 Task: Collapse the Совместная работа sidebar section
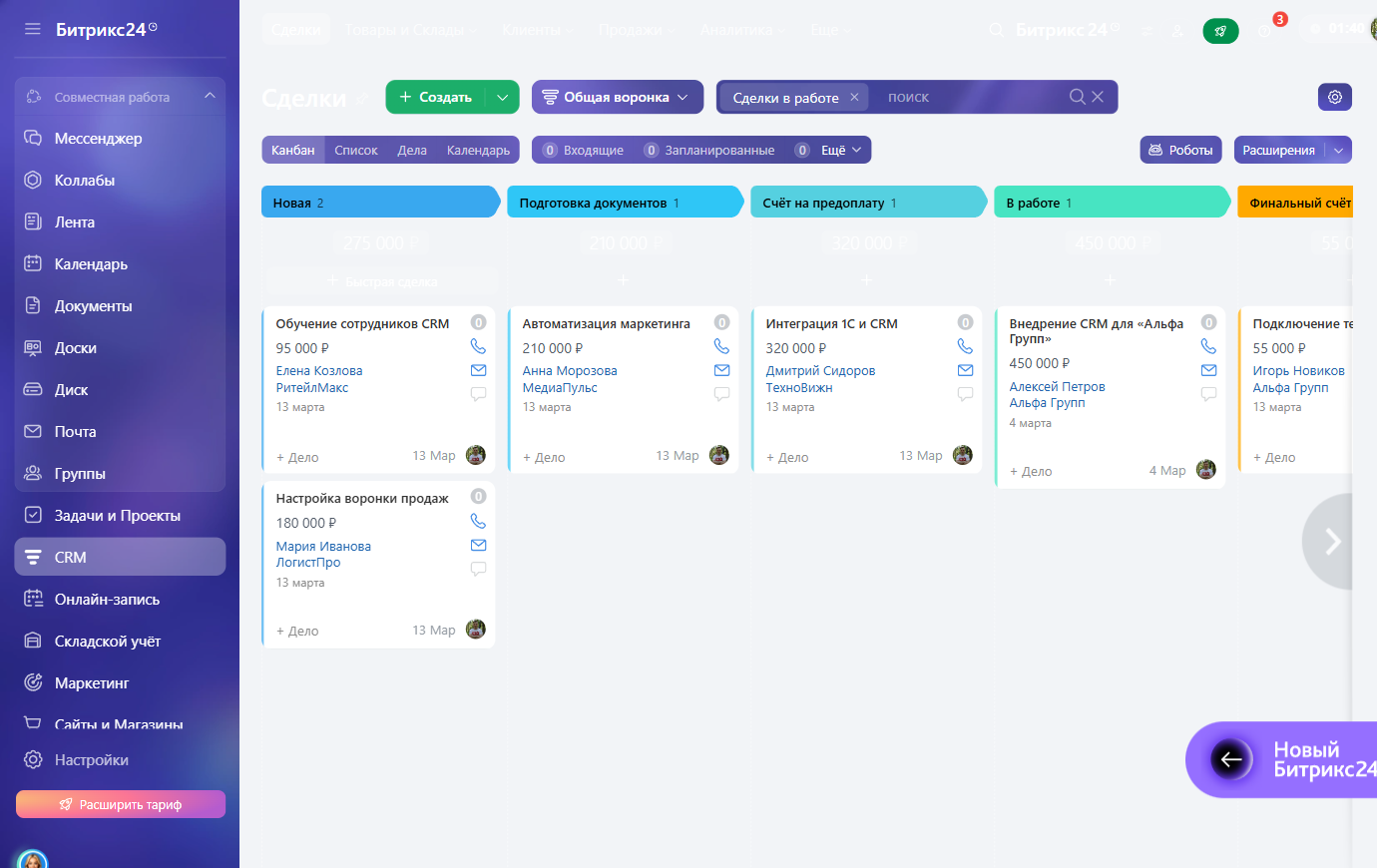(x=210, y=97)
